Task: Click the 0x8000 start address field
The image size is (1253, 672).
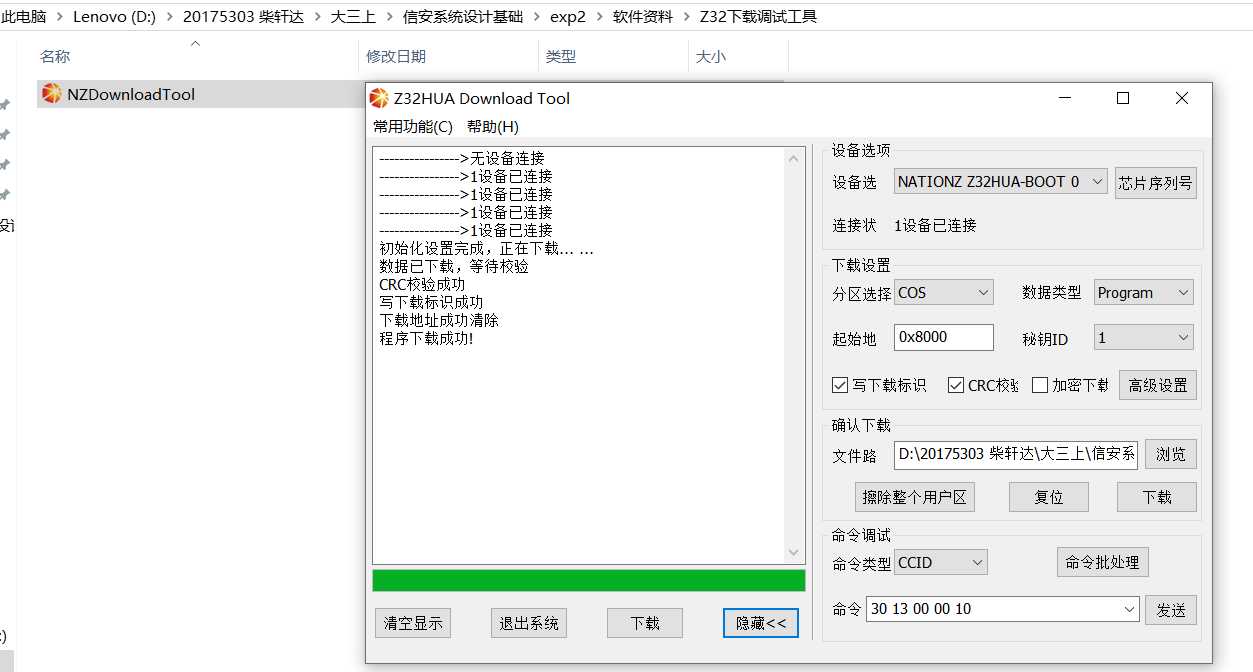Action: [944, 338]
